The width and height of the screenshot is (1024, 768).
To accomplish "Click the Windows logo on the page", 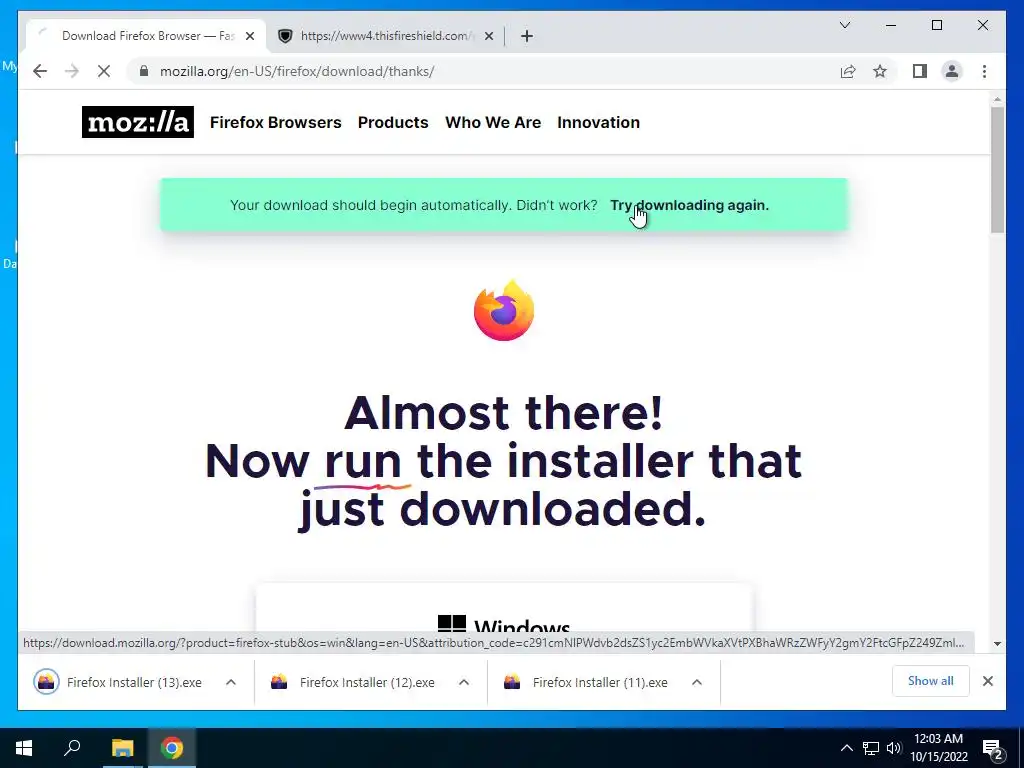I will [451, 624].
